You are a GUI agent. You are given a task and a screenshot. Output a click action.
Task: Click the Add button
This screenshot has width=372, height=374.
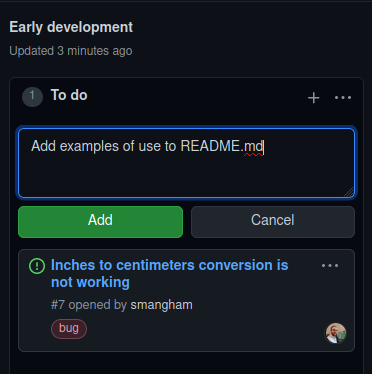100,222
